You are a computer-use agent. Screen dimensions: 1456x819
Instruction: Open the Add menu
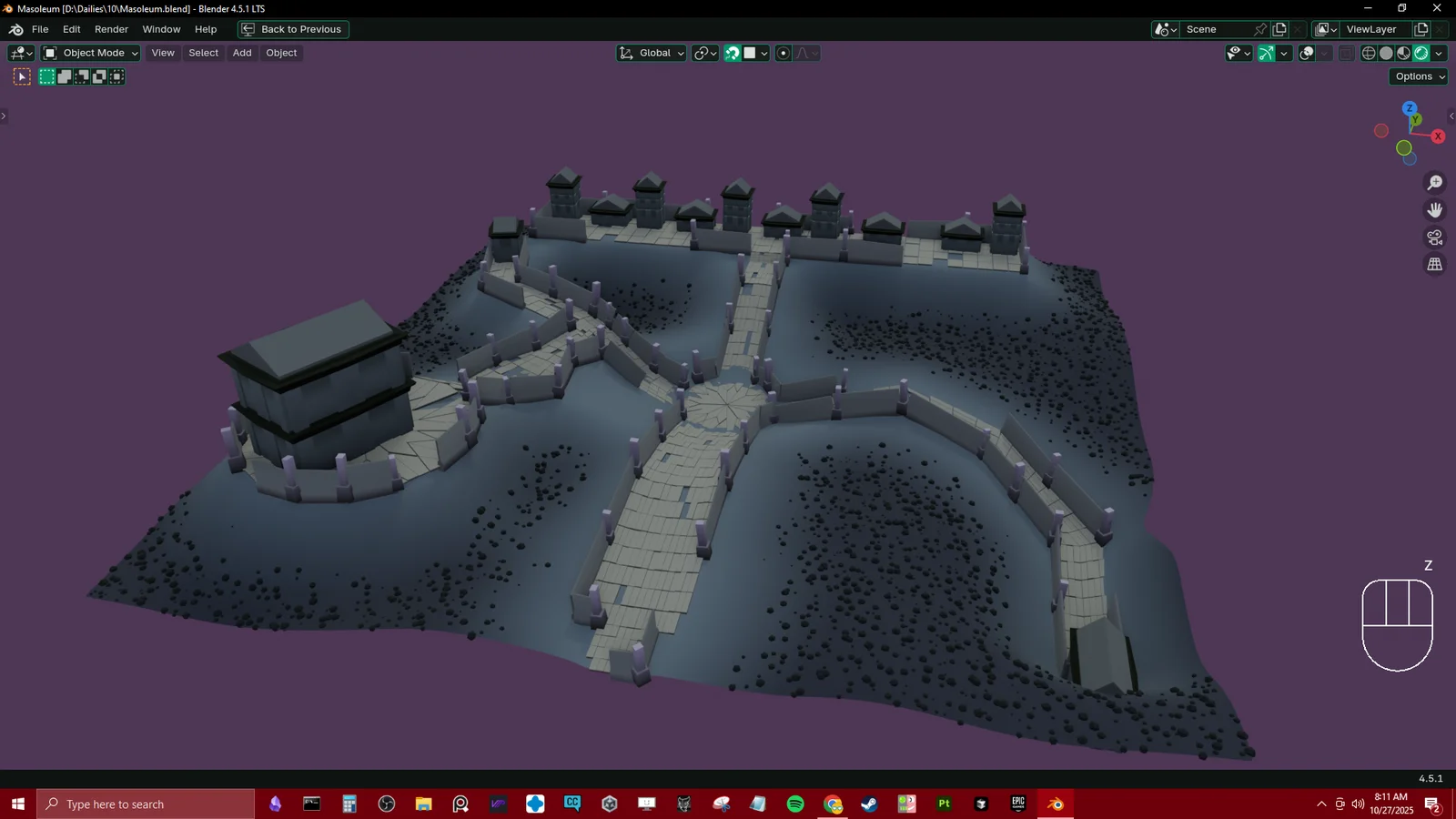[x=241, y=53]
